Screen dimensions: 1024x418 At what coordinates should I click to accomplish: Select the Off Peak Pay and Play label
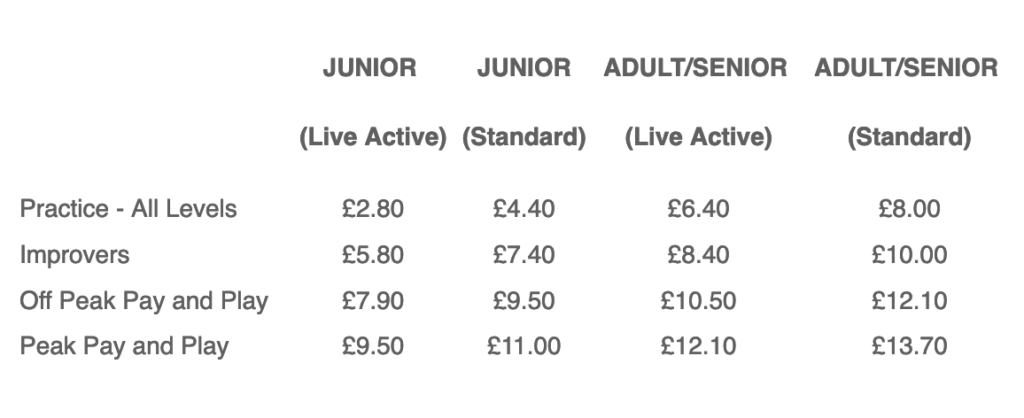(144, 301)
